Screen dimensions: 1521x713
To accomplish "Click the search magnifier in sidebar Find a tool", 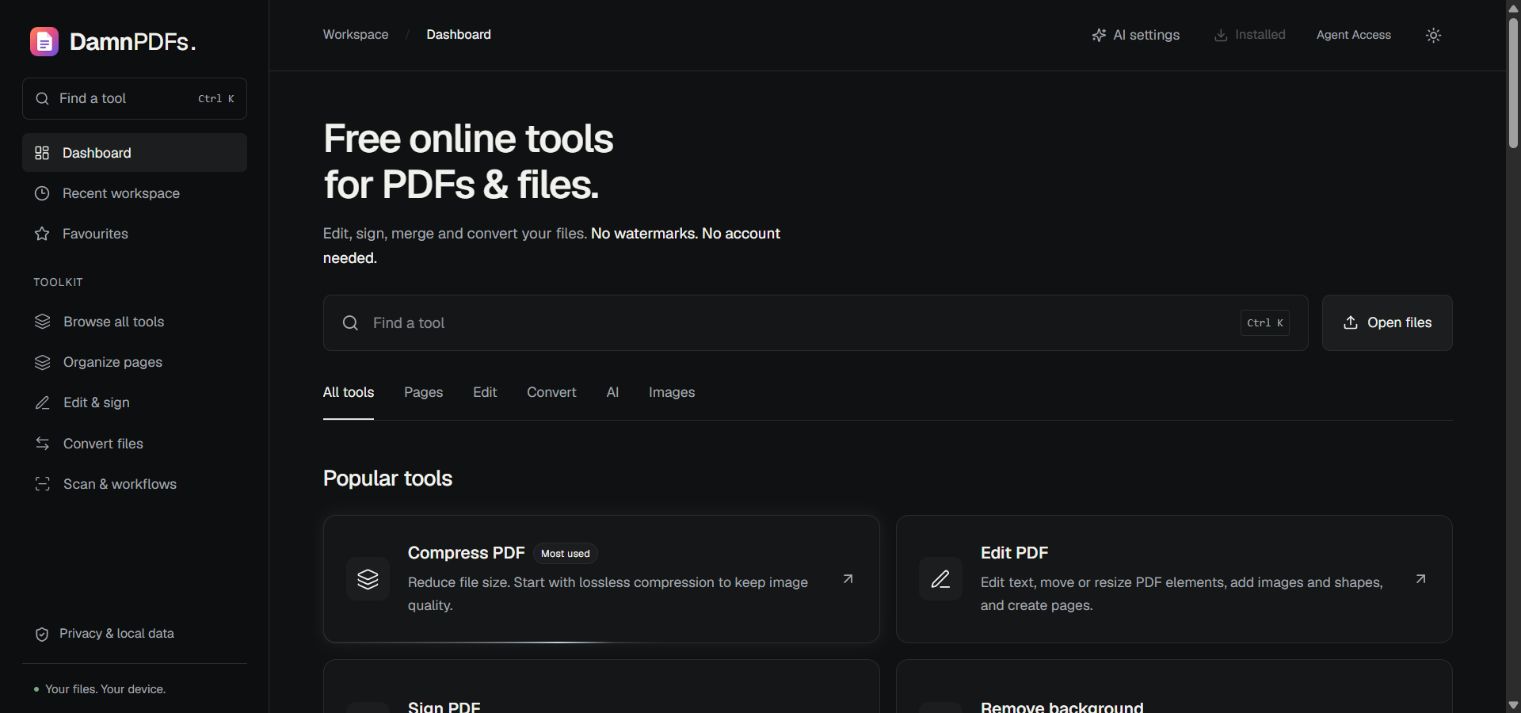I will click(x=42, y=98).
